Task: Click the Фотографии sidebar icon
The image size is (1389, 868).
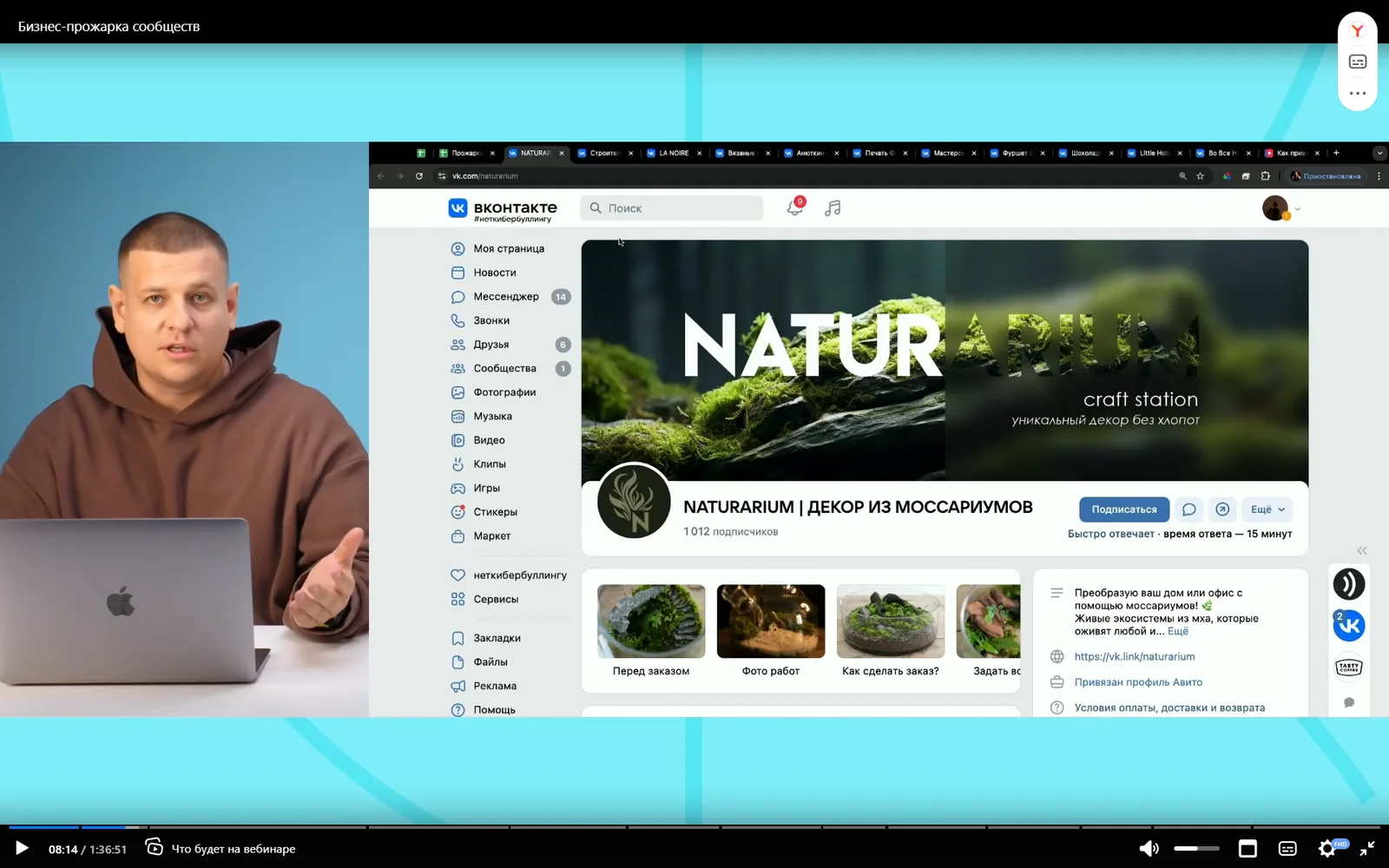Action: (458, 392)
